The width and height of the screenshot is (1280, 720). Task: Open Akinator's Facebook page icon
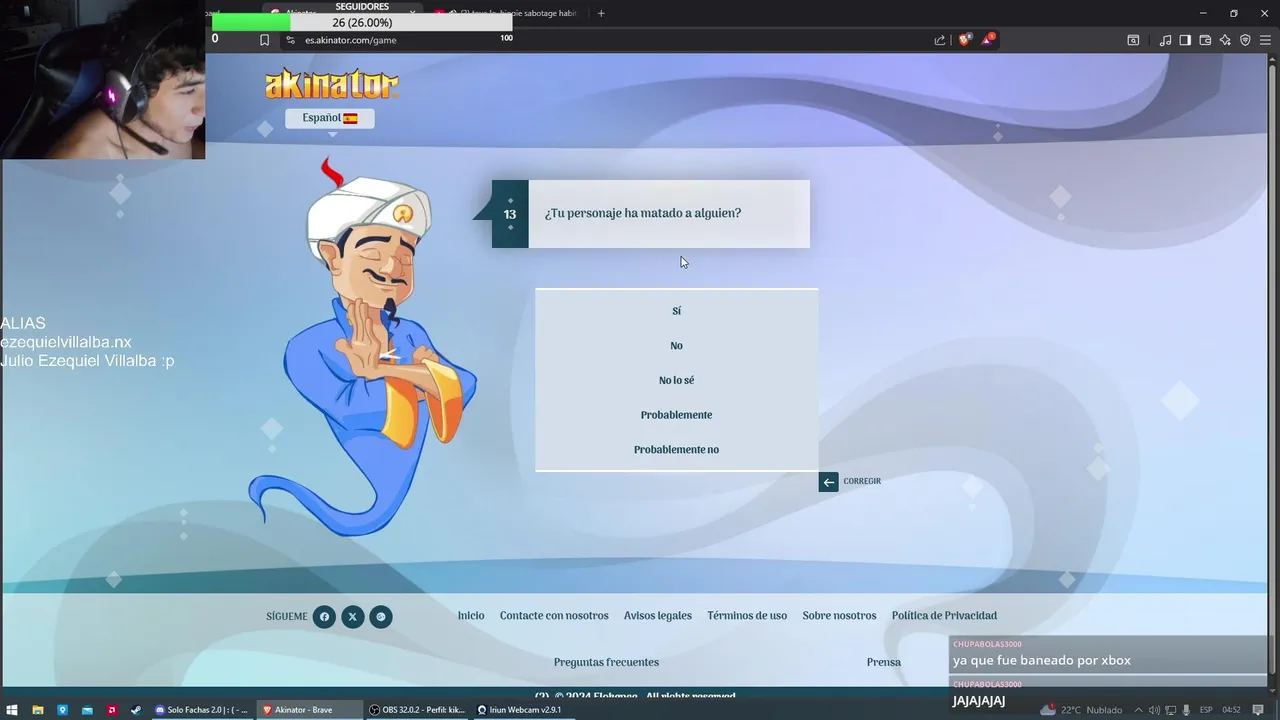point(324,617)
